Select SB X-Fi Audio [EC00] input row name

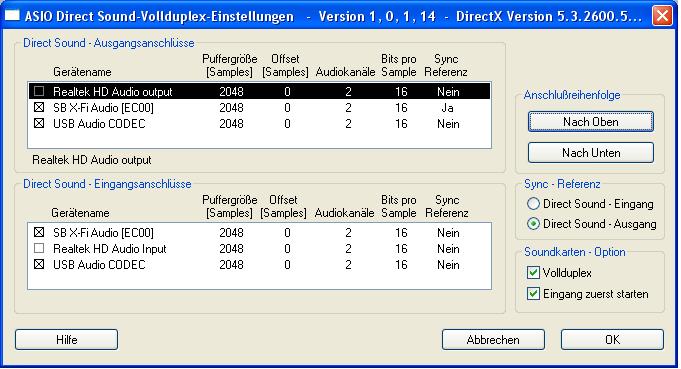coord(103,233)
